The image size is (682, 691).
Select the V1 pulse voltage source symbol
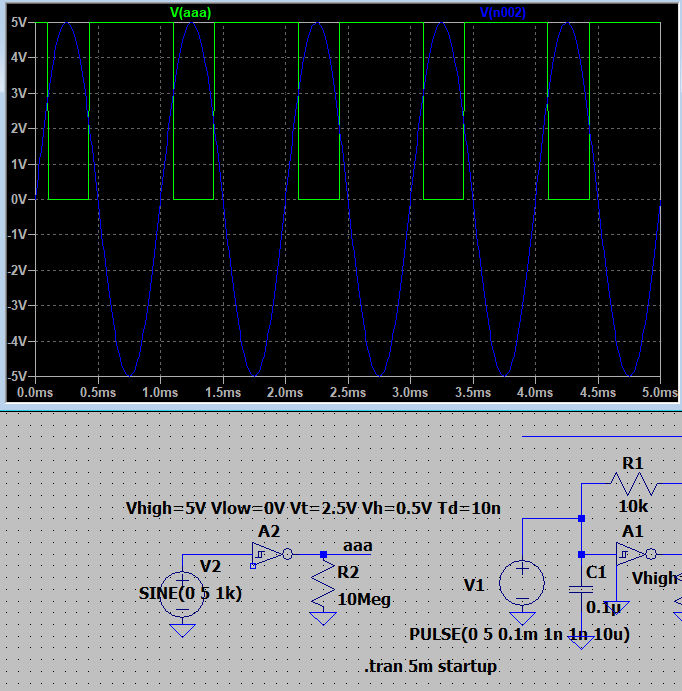coord(522,581)
